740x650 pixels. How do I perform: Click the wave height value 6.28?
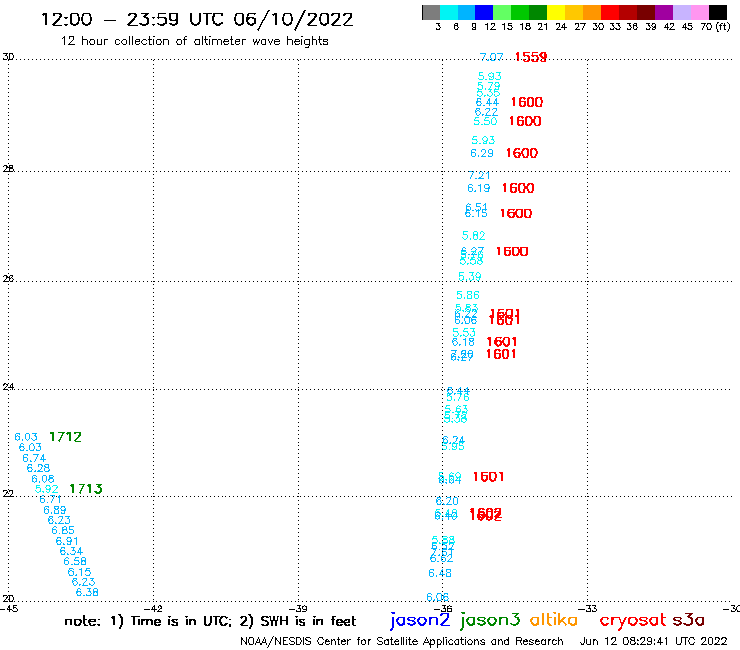click(38, 468)
